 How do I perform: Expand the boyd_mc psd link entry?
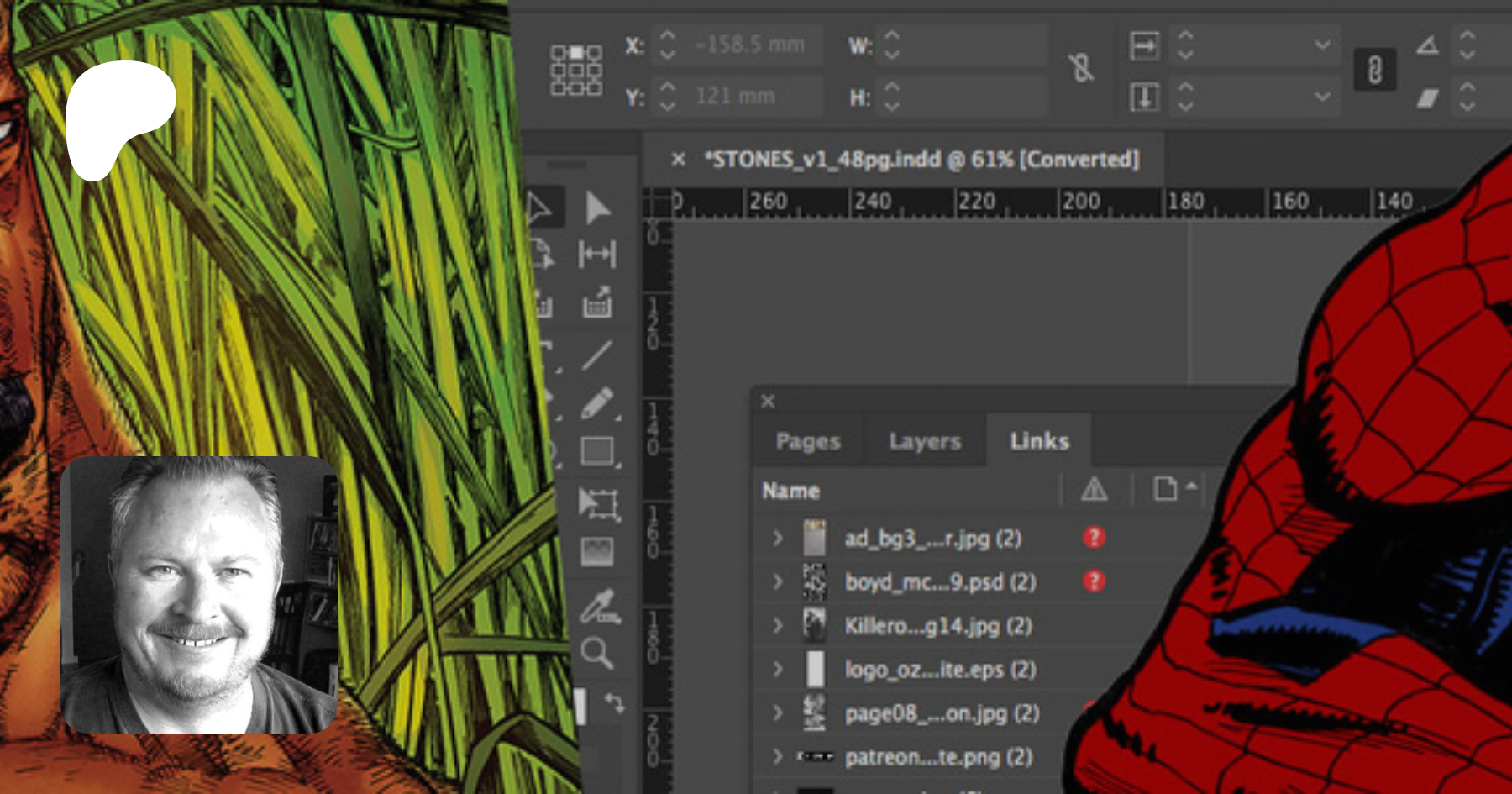(778, 581)
